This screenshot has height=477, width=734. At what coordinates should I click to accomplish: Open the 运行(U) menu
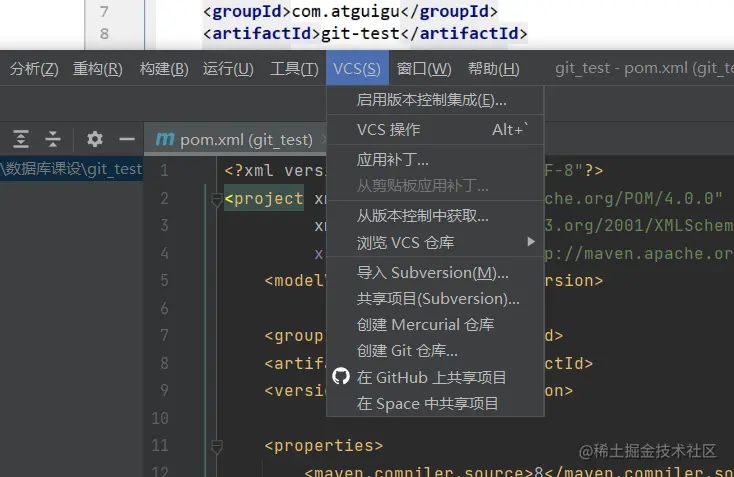click(x=228, y=69)
